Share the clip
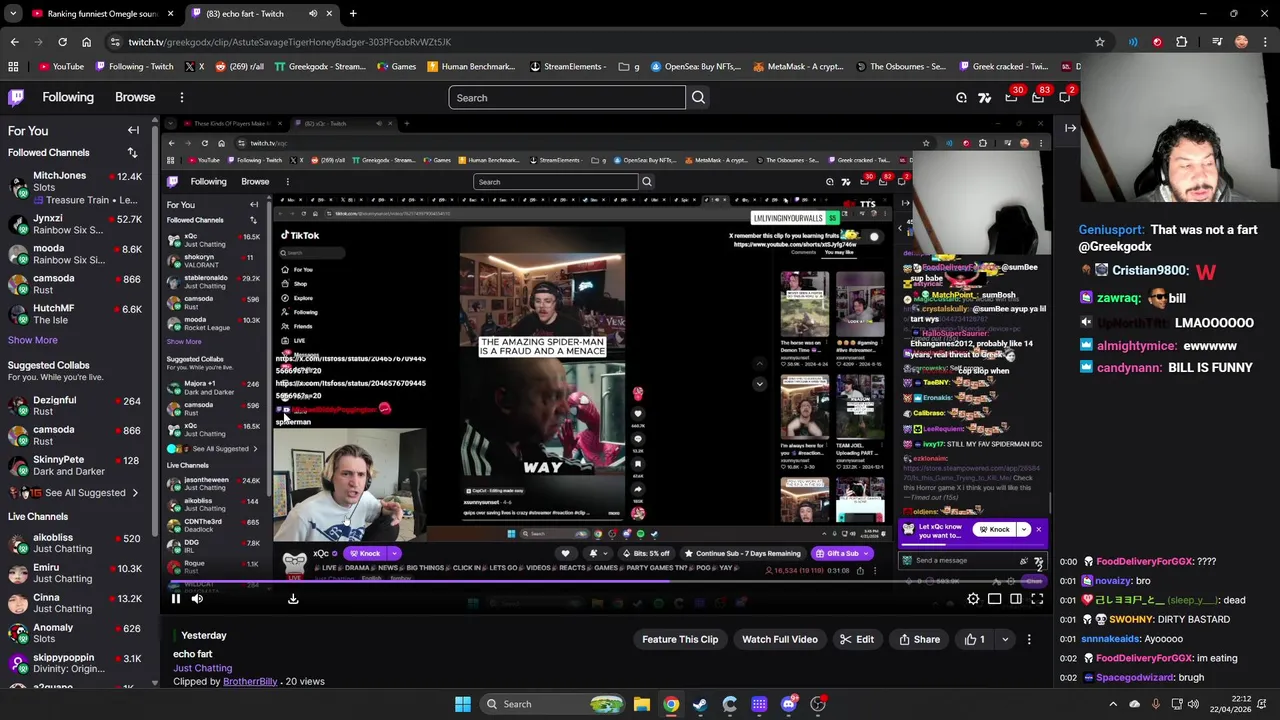1280x720 pixels. point(919,639)
